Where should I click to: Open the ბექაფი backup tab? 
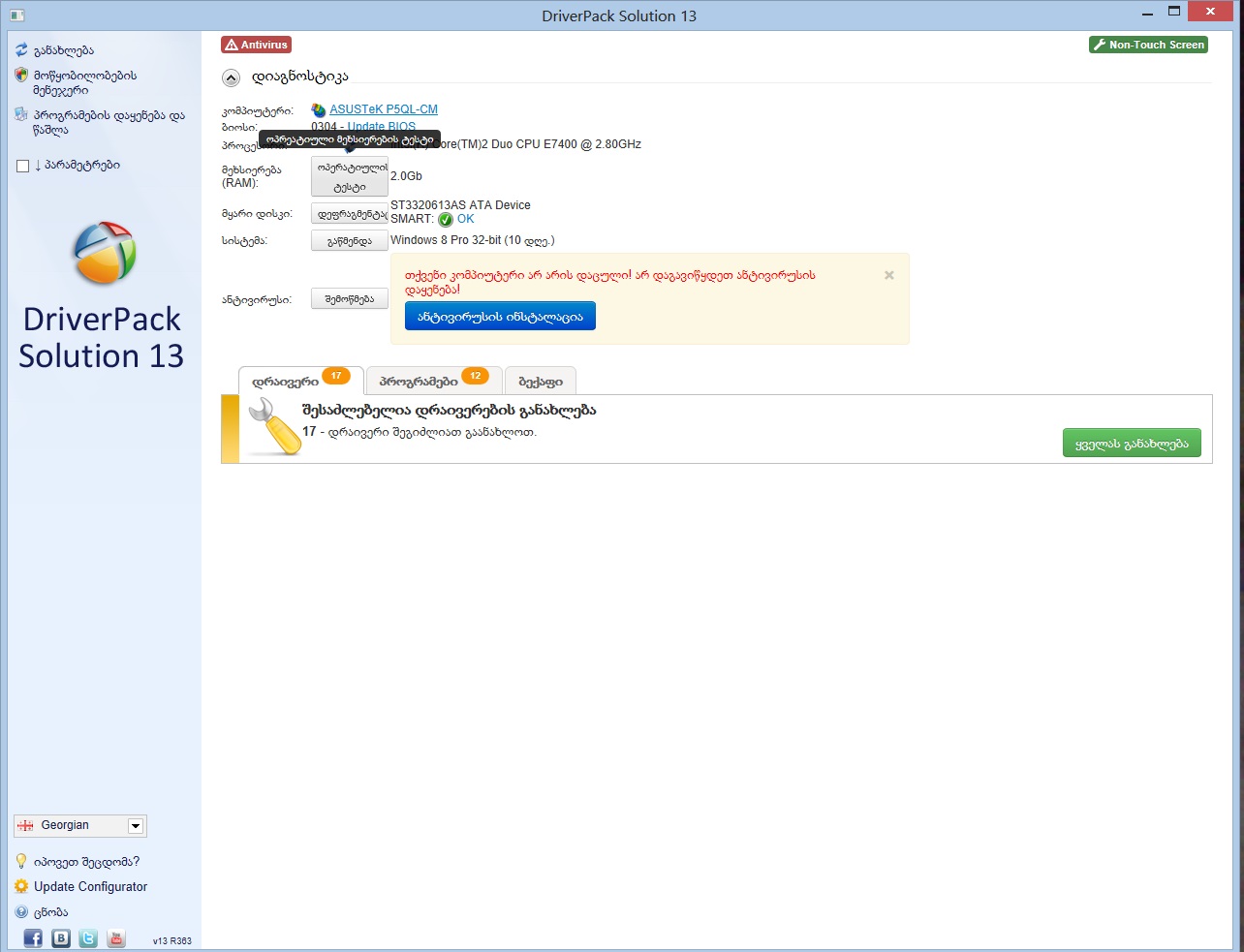click(541, 381)
